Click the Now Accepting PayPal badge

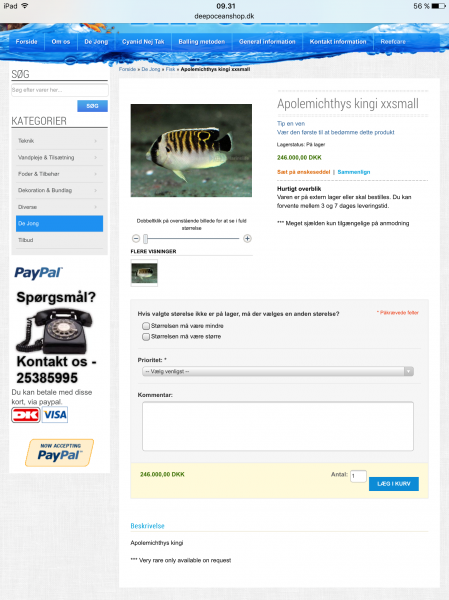point(59,452)
